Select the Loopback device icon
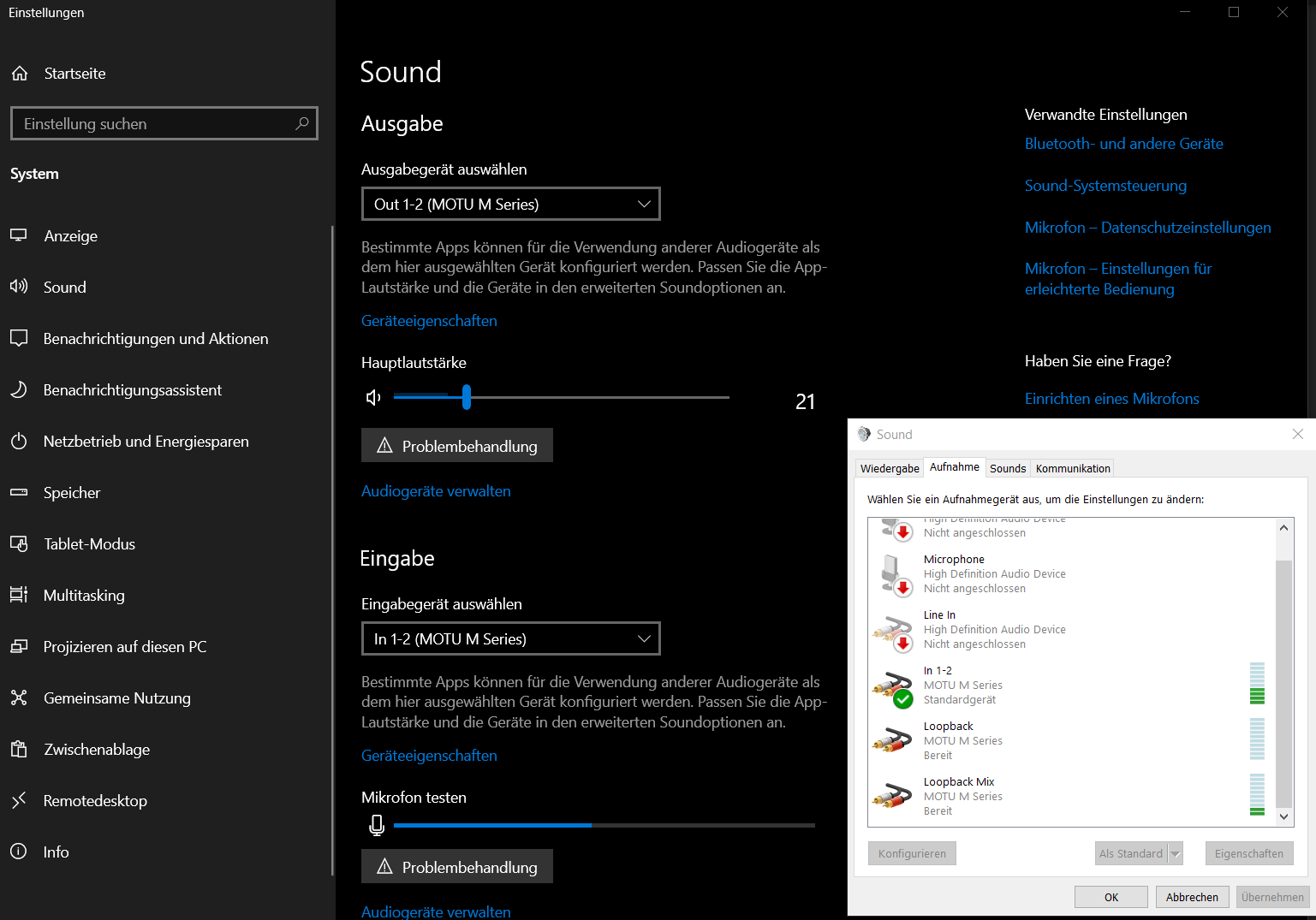The width and height of the screenshot is (1316, 920). (892, 739)
